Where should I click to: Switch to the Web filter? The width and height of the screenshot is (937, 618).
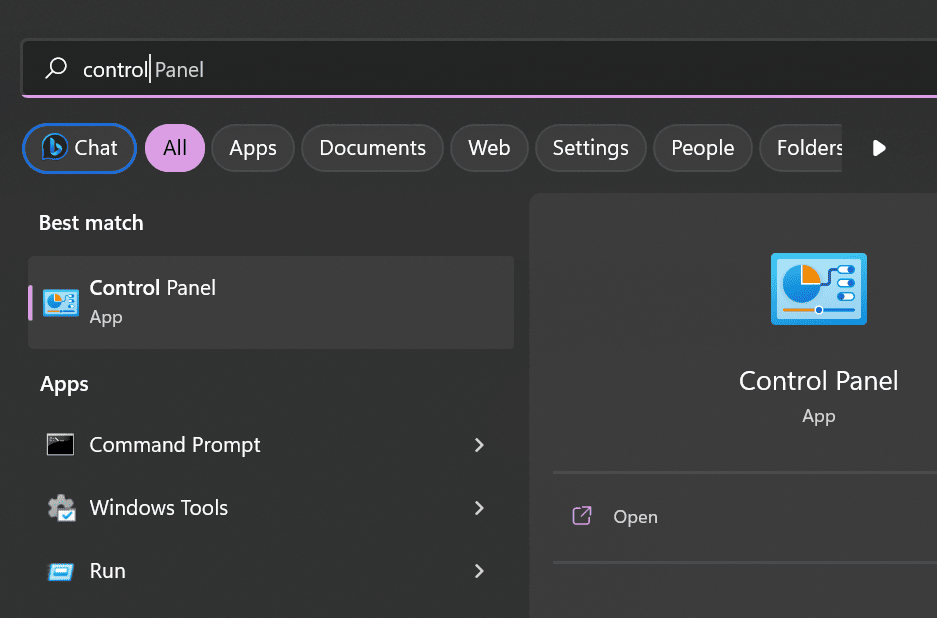[x=489, y=148]
